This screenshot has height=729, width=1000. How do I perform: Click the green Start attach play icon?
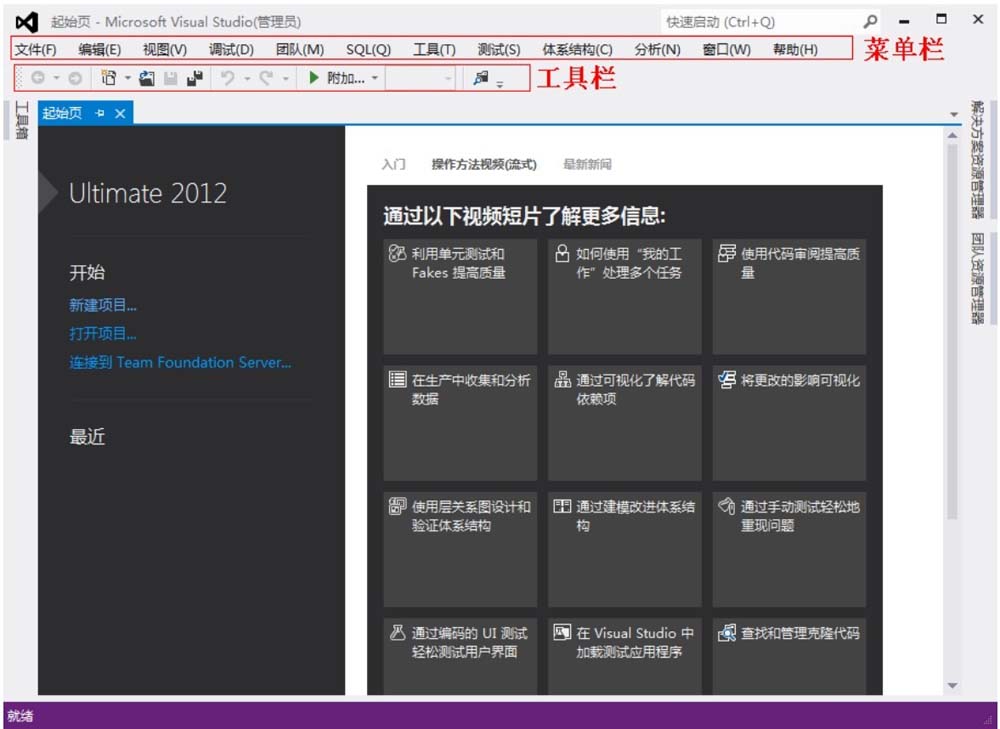(x=313, y=78)
